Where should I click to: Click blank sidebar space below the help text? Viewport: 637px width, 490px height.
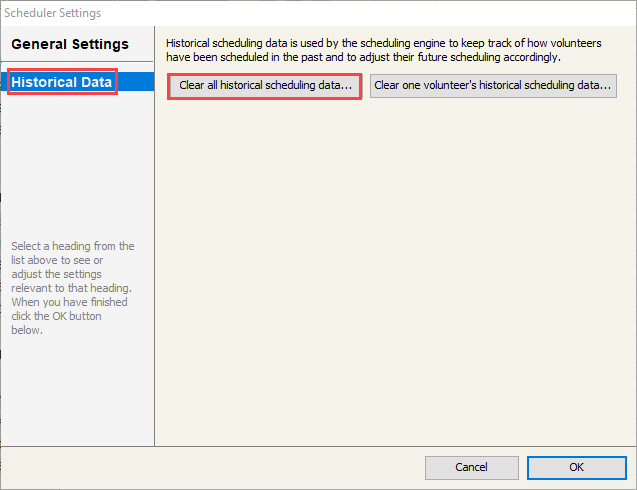click(77, 390)
